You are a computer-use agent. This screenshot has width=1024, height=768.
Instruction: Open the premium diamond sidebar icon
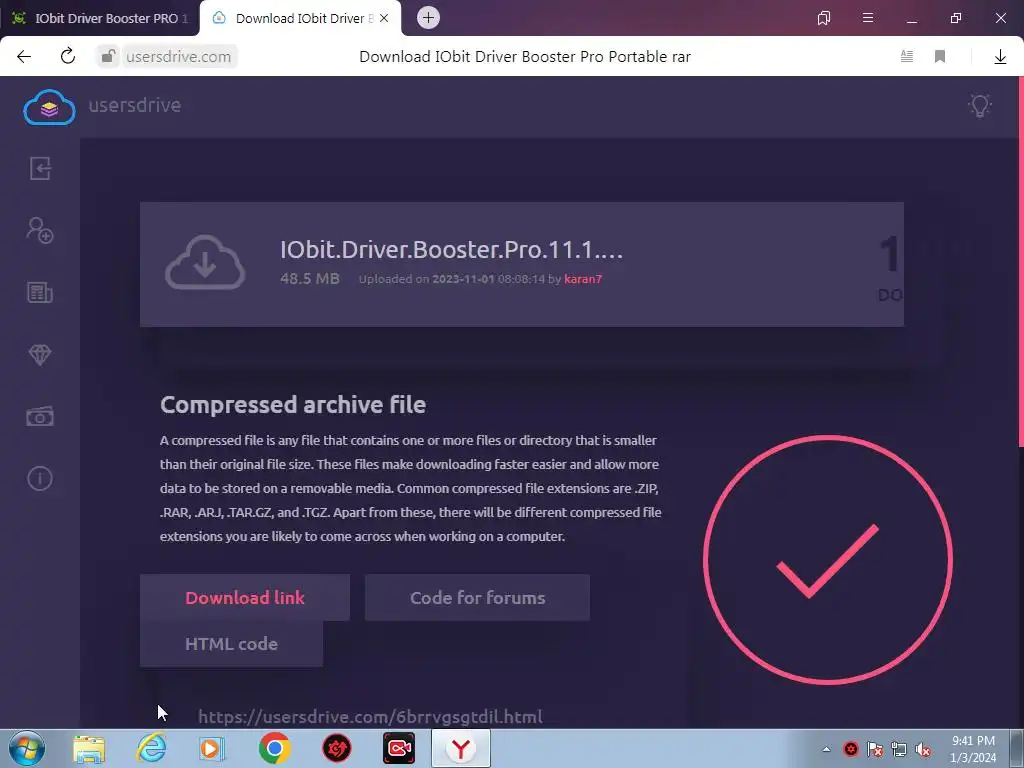click(x=40, y=355)
